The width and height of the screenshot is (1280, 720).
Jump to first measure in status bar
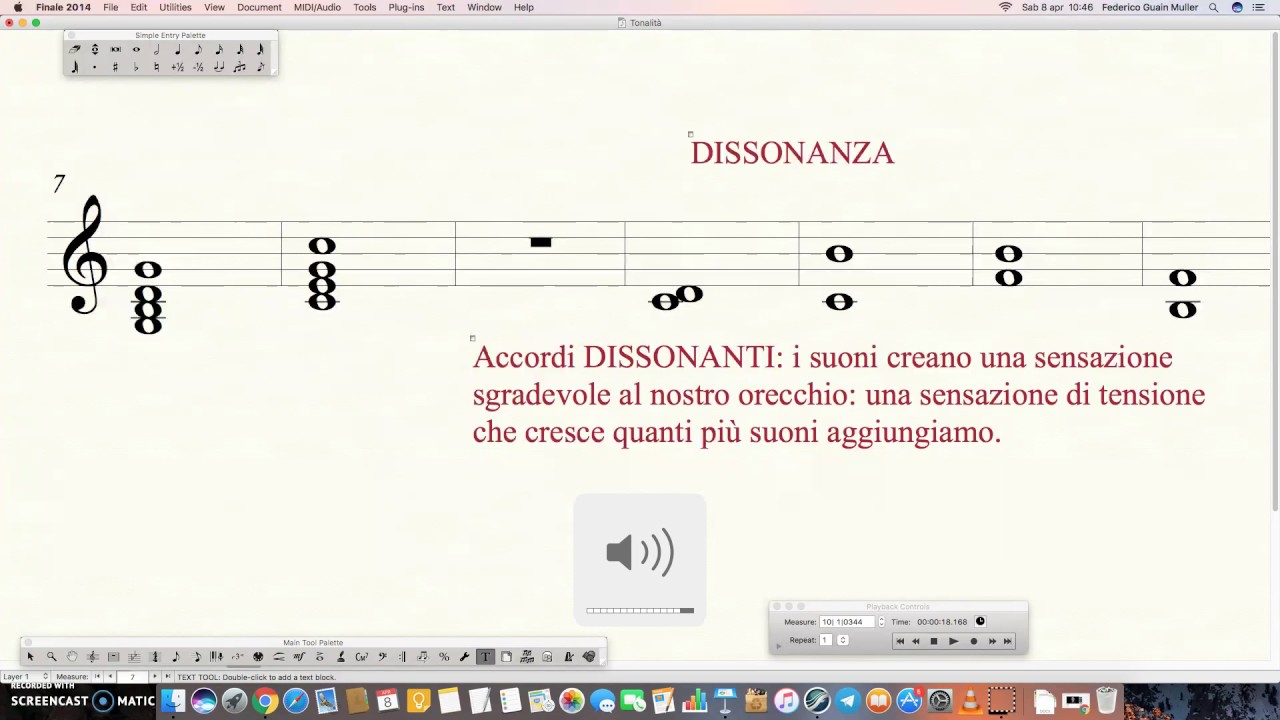click(x=97, y=677)
